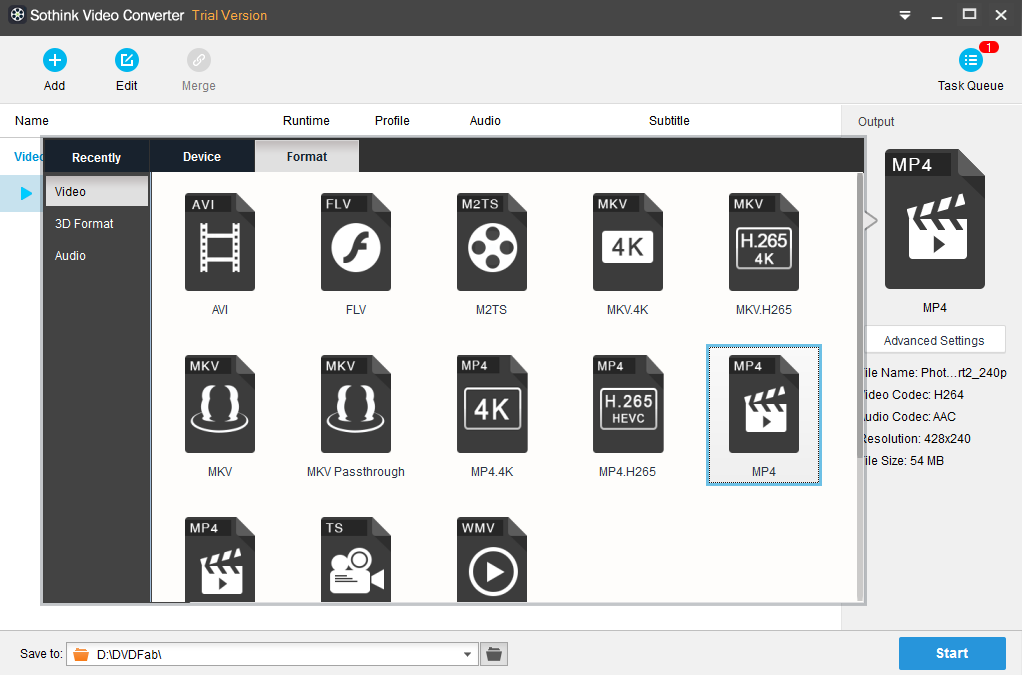Select the AVI format icon
The height and width of the screenshot is (675, 1022).
coord(220,242)
